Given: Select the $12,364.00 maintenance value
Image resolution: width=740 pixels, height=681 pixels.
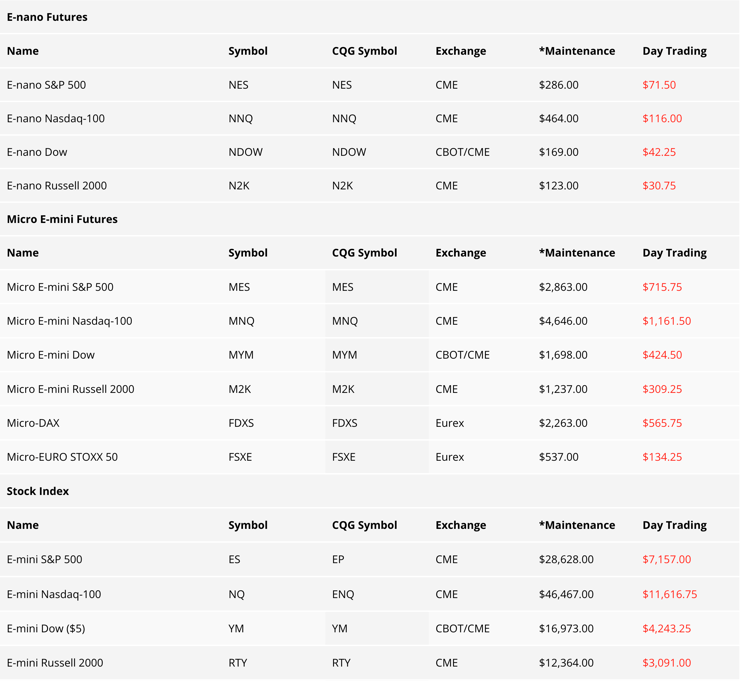Looking at the screenshot, I should [x=566, y=663].
